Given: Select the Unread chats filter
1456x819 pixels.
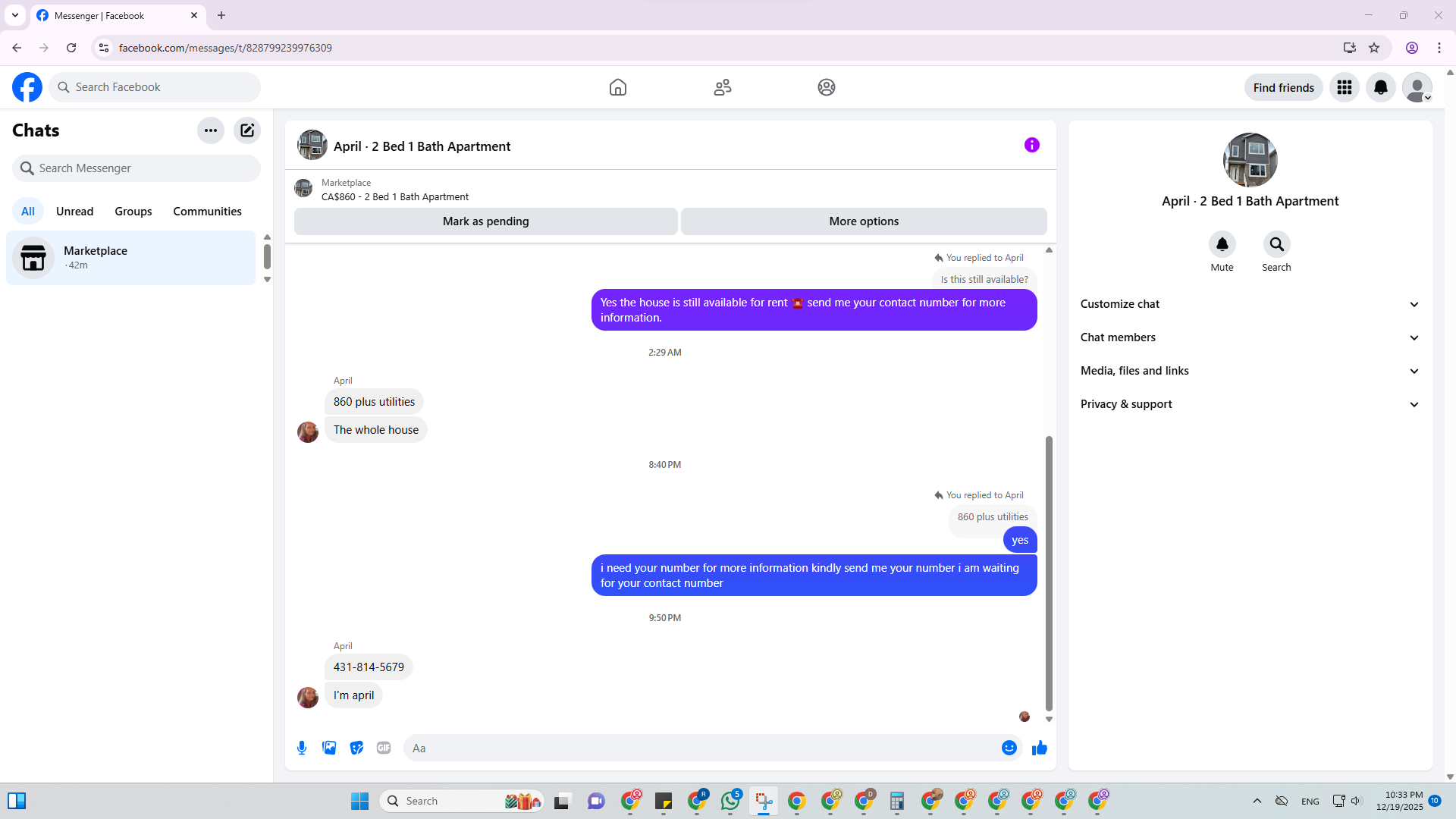Looking at the screenshot, I should (74, 212).
